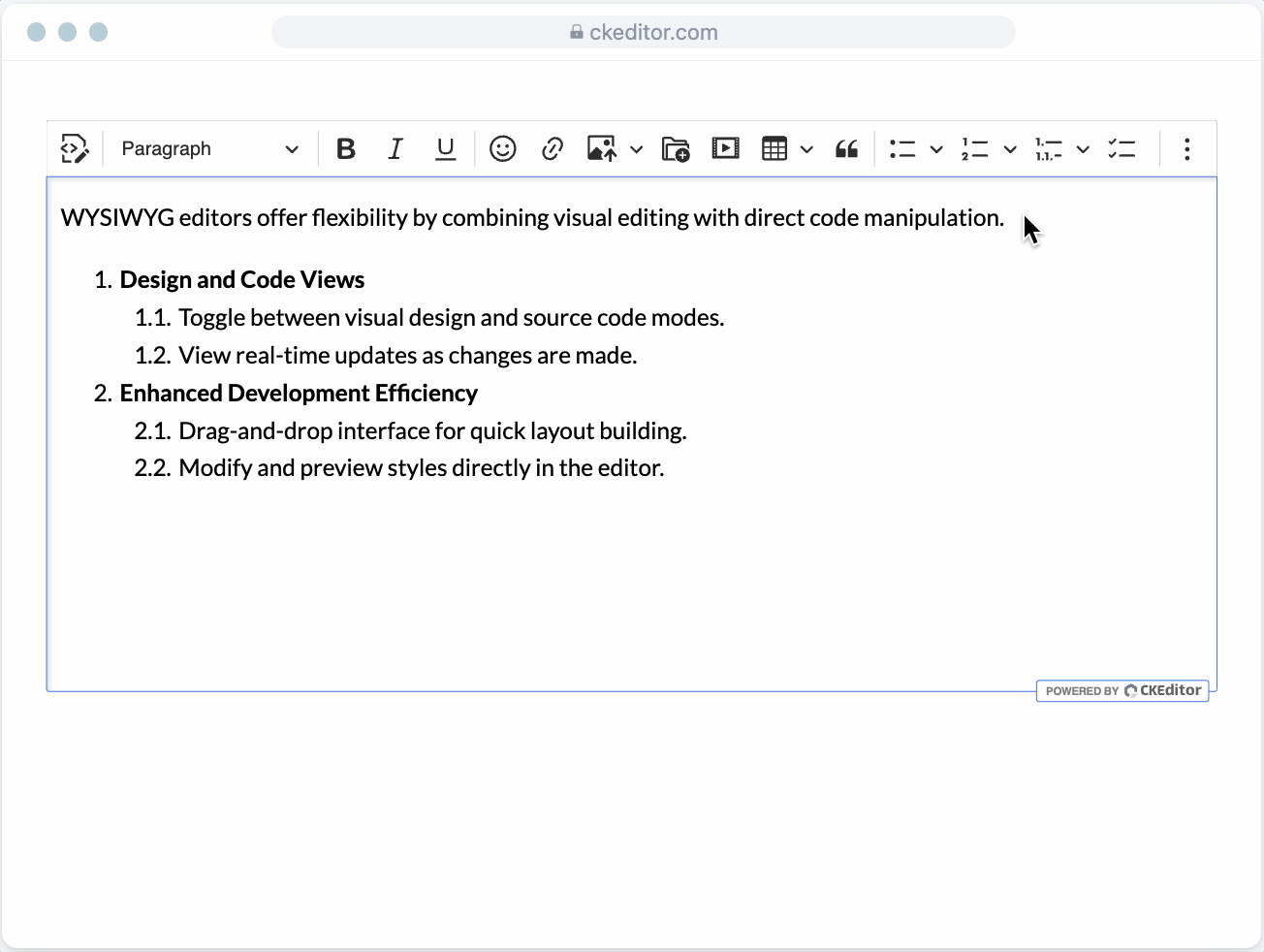This screenshot has height=952, width=1264.
Task: Open the emoji picker
Action: 502,149
